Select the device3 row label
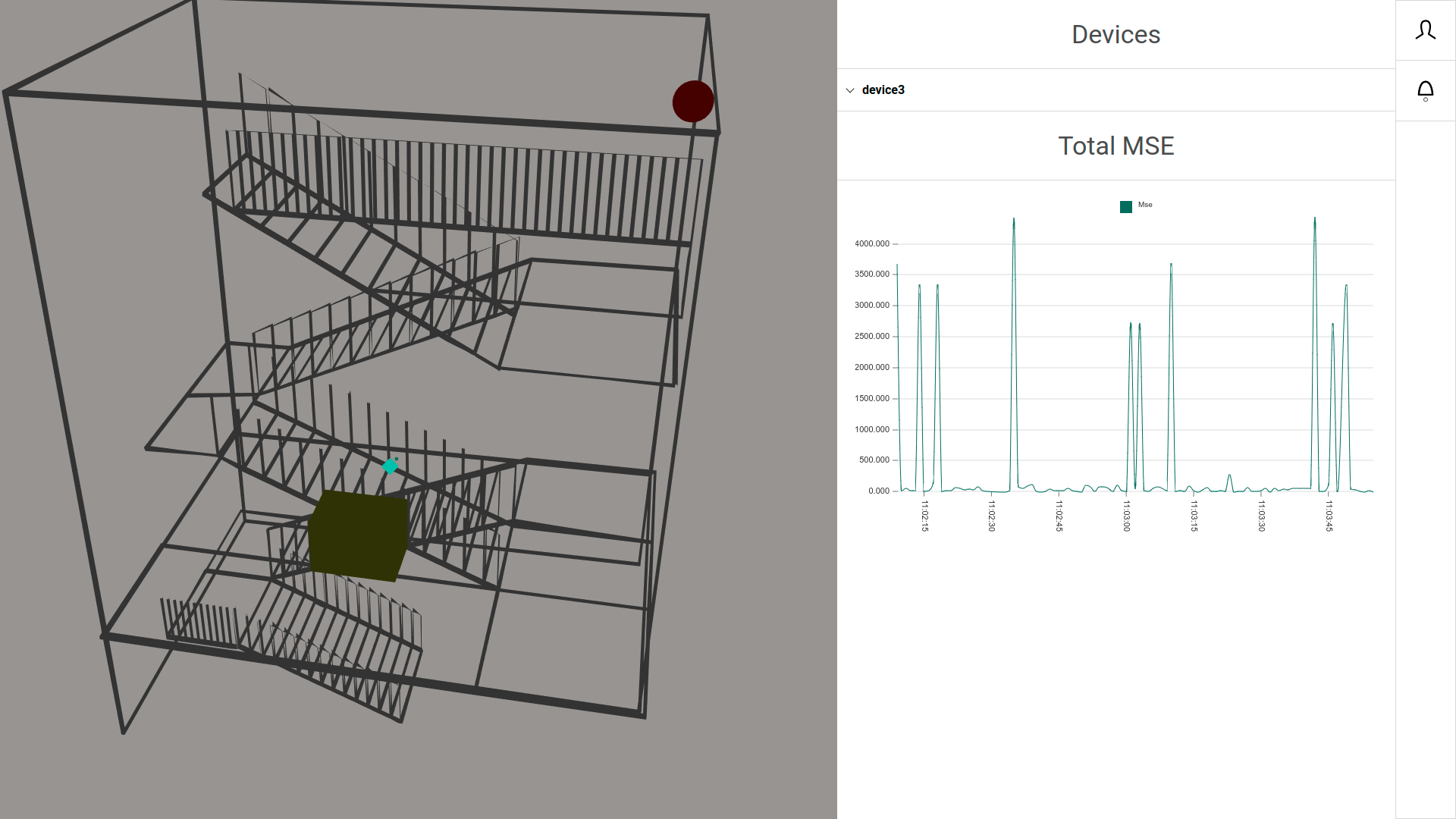Image resolution: width=1456 pixels, height=819 pixels. pos(883,90)
